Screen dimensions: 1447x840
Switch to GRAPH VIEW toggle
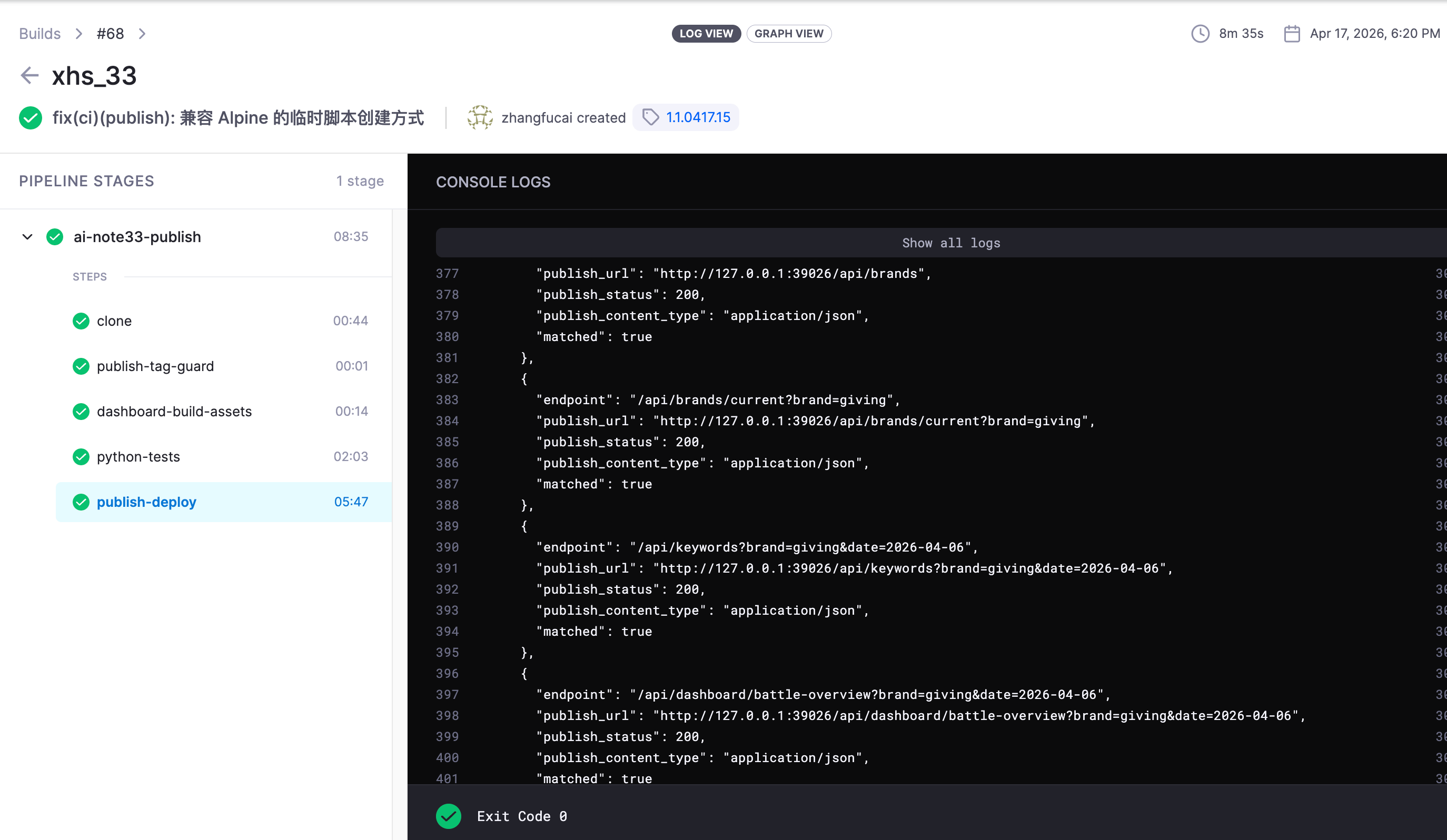coord(788,33)
